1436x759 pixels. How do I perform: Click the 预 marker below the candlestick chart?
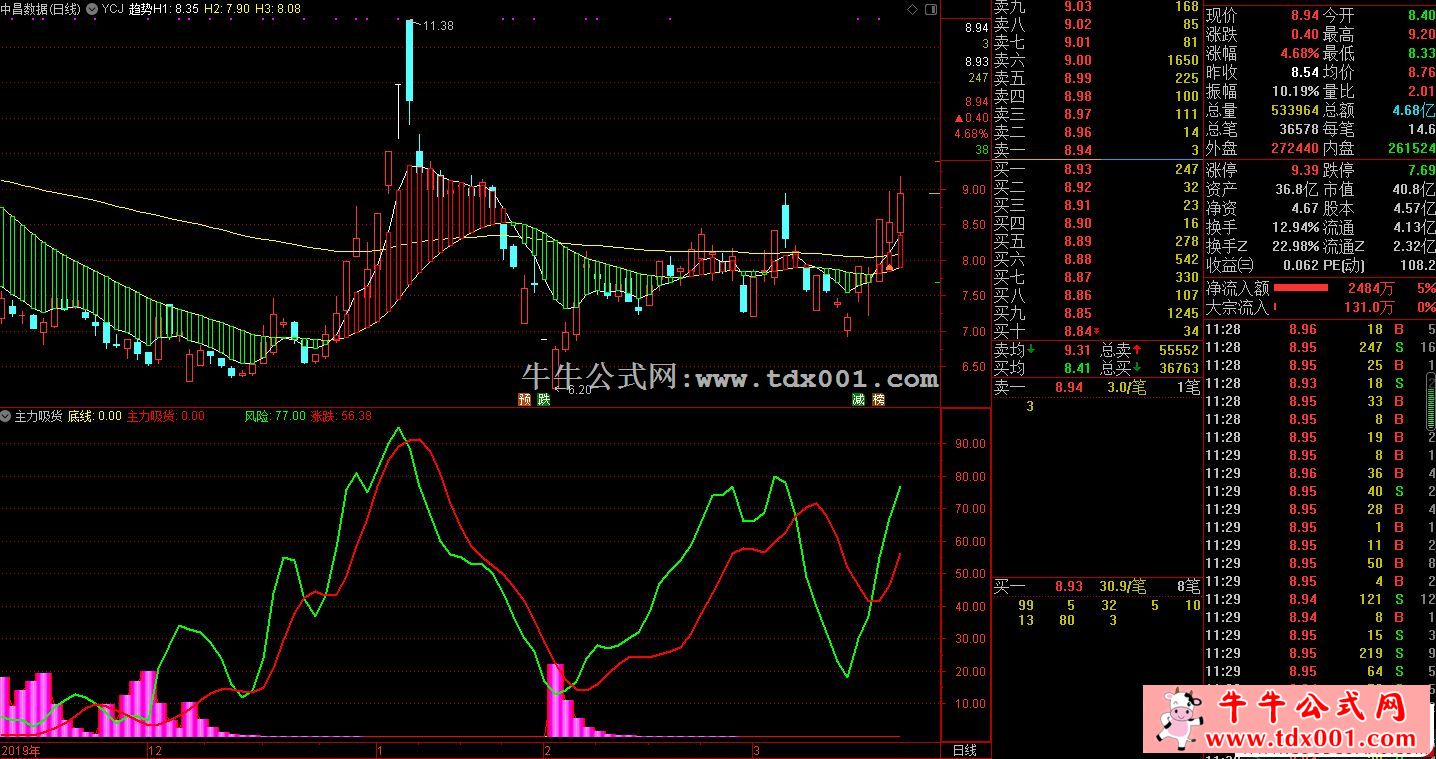point(524,400)
